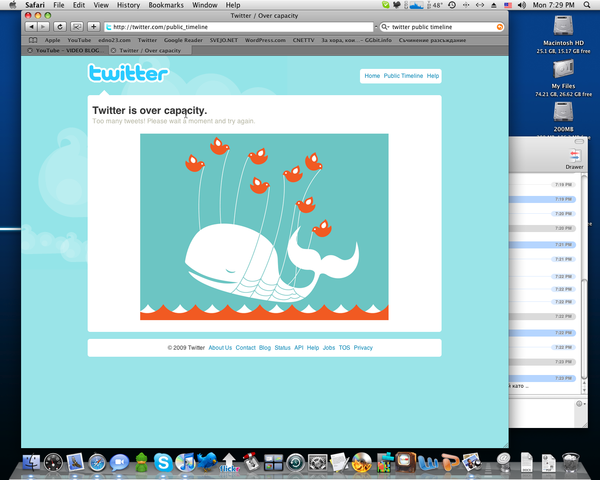Click the fail whale illustration
Screen dimensions: 600x480
click(x=264, y=227)
